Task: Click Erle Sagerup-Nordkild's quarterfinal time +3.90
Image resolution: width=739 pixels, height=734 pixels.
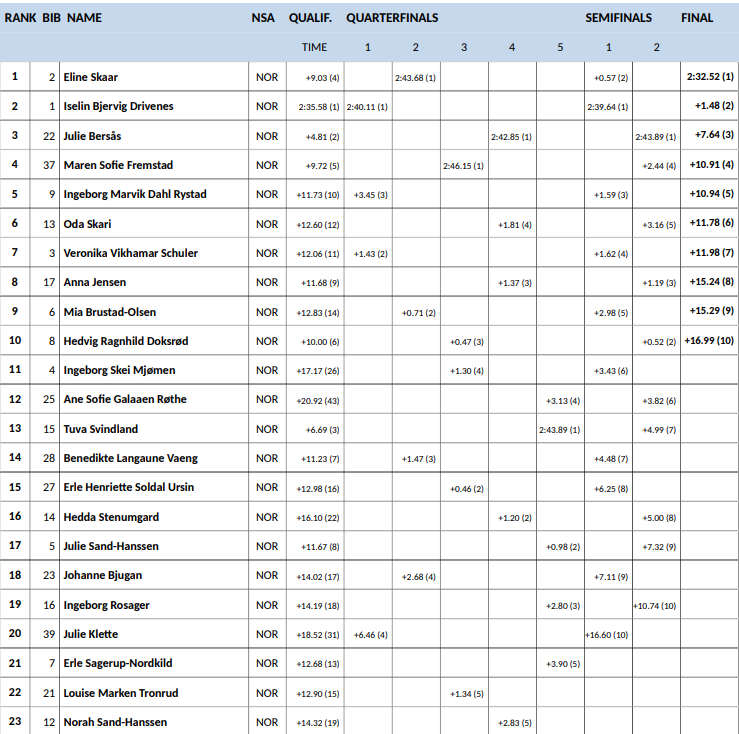Action: tap(559, 665)
